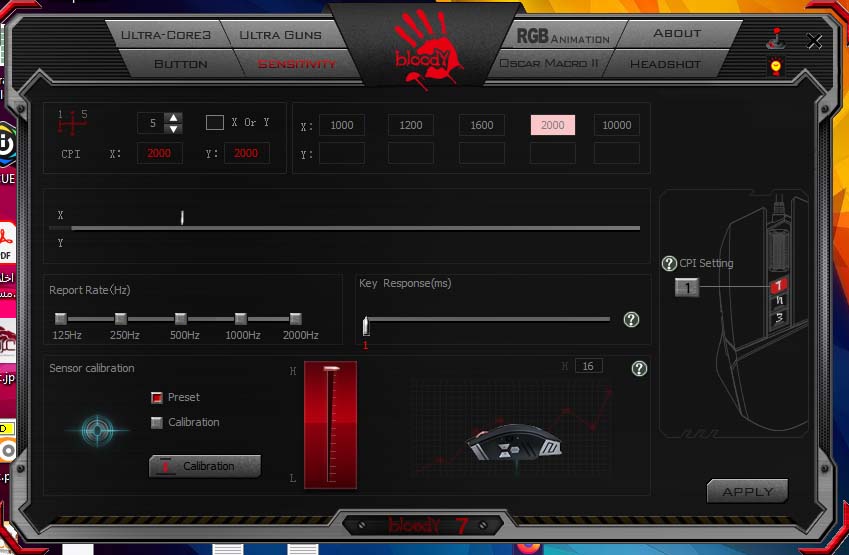Enable the X Or Y checkbox
The image size is (849, 555).
pyautogui.click(x=214, y=123)
